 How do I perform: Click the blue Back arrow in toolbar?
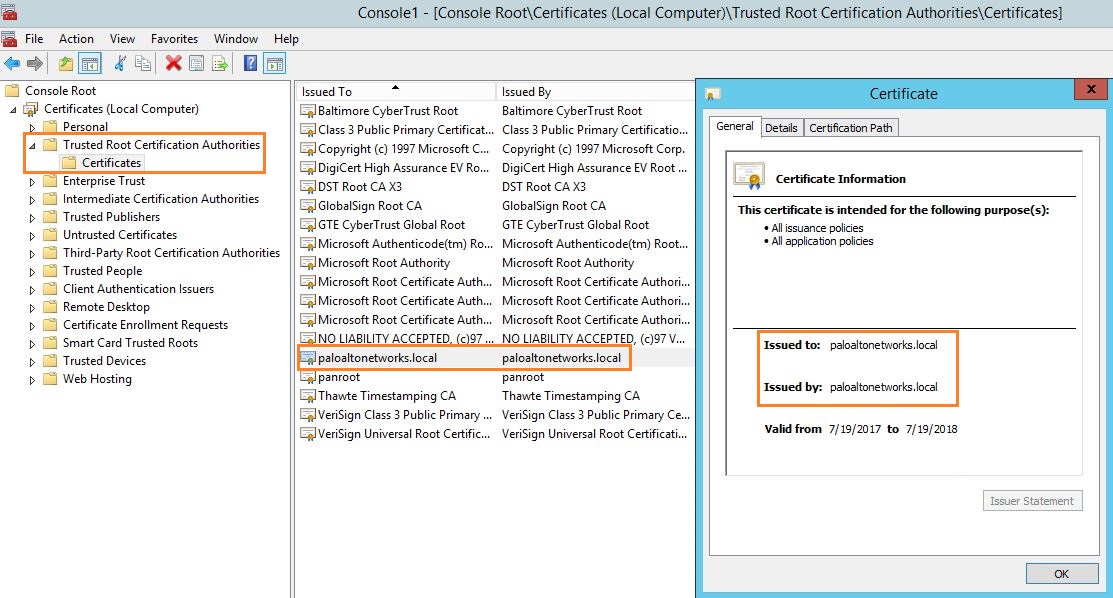tap(12, 64)
